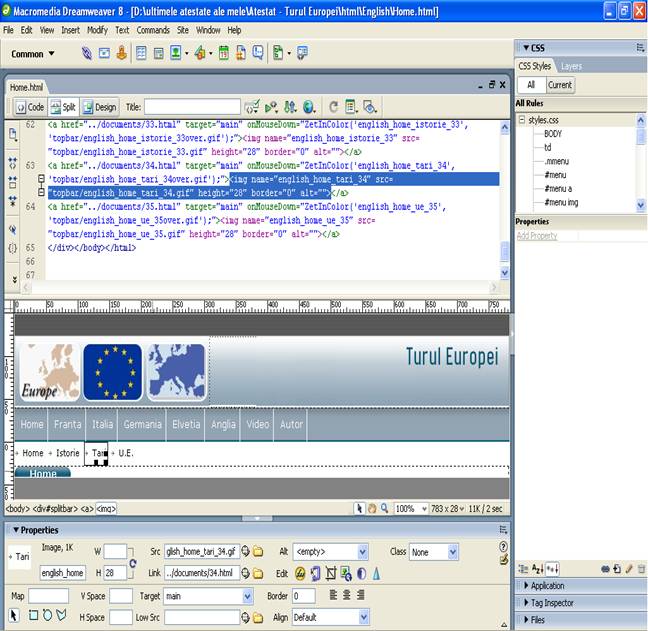This screenshot has width=648, height=631.
Task: Click the Refresh Design View icon
Action: tap(333, 107)
